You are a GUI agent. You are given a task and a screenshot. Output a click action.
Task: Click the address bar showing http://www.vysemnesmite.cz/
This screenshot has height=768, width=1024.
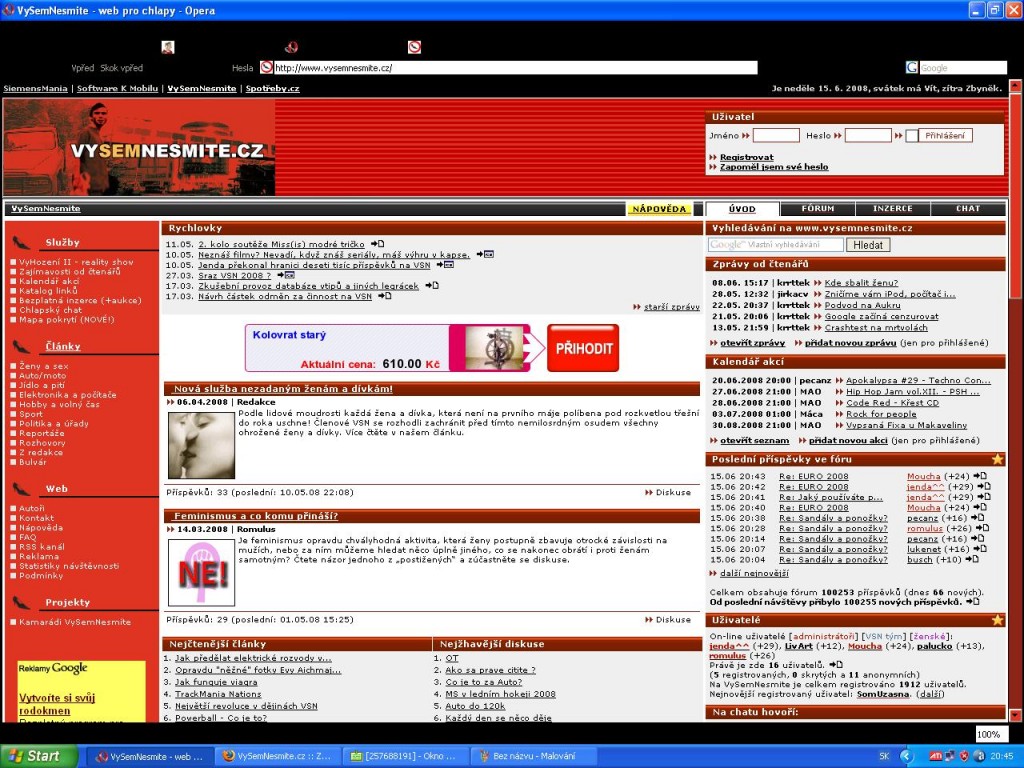click(x=515, y=68)
